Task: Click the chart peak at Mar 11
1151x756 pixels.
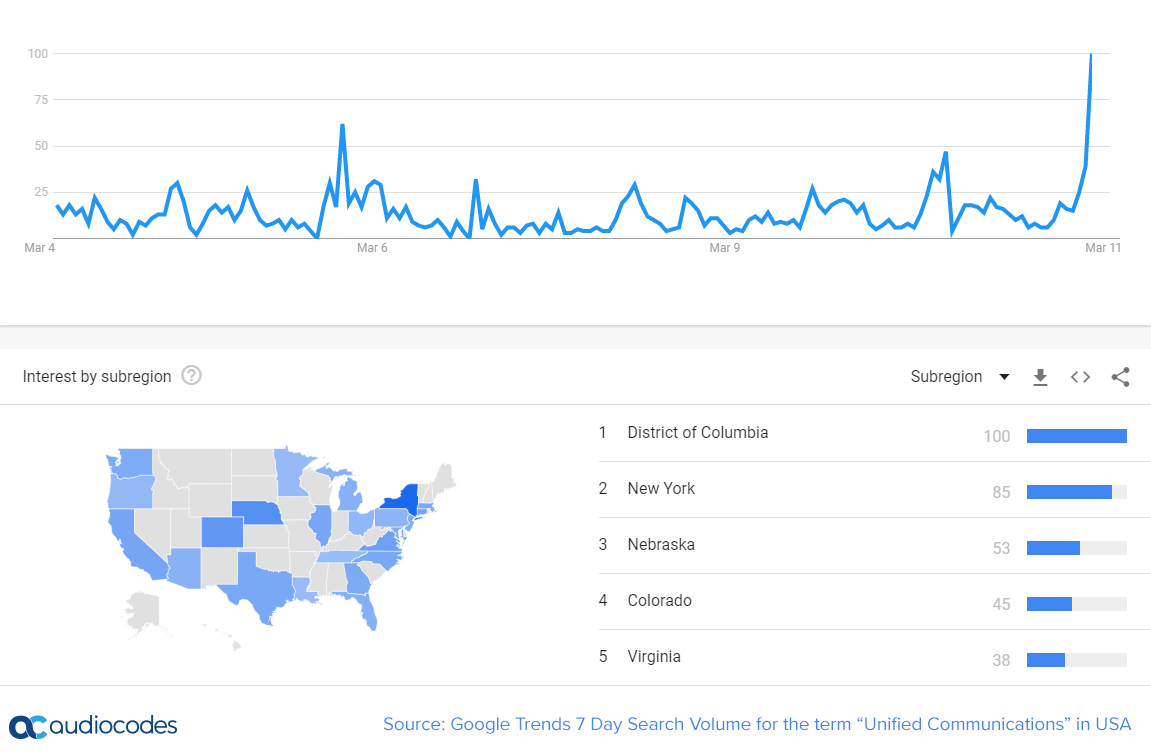Action: click(1091, 55)
